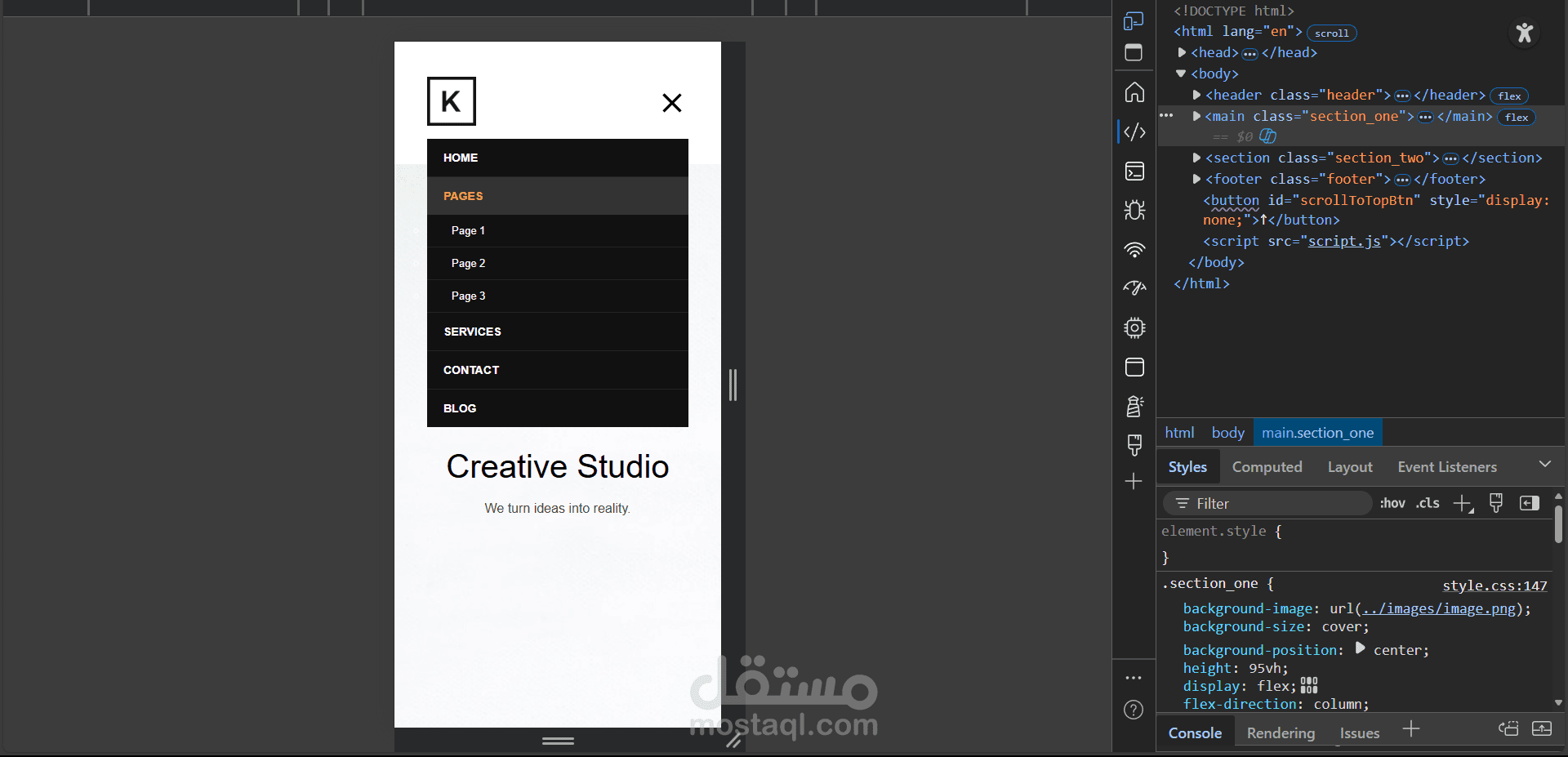This screenshot has width=1568, height=757.
Task: Click the drawer expand icon at far right
Action: [x=1542, y=728]
